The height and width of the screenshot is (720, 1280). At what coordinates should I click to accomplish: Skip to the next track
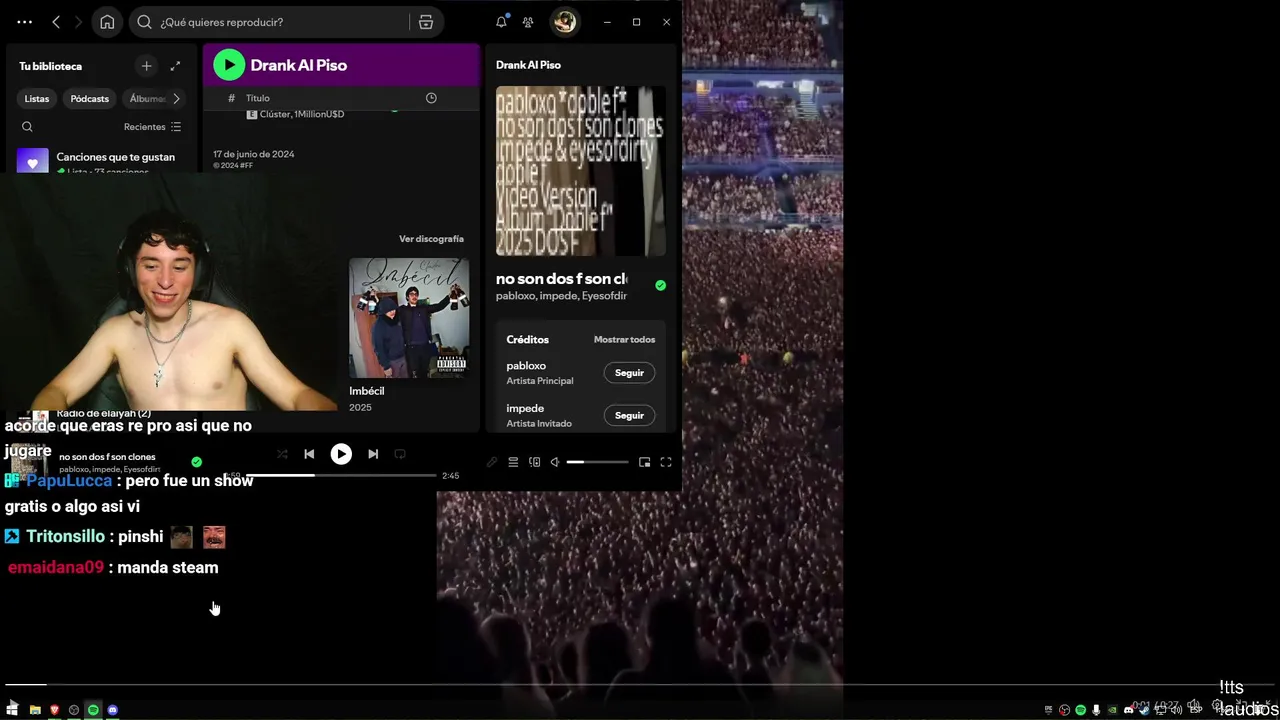[x=373, y=454]
